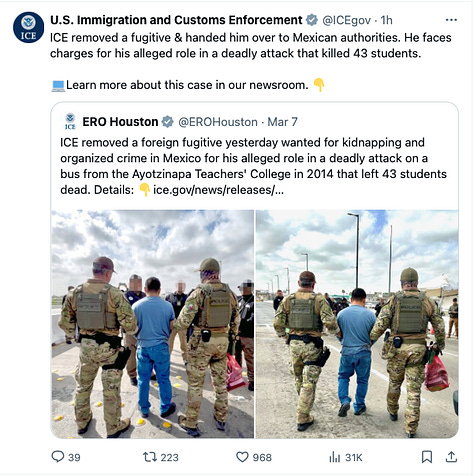The image size is (474, 476).
Task: Open right photo of escorted man walking
Action: pyautogui.click(x=357, y=324)
